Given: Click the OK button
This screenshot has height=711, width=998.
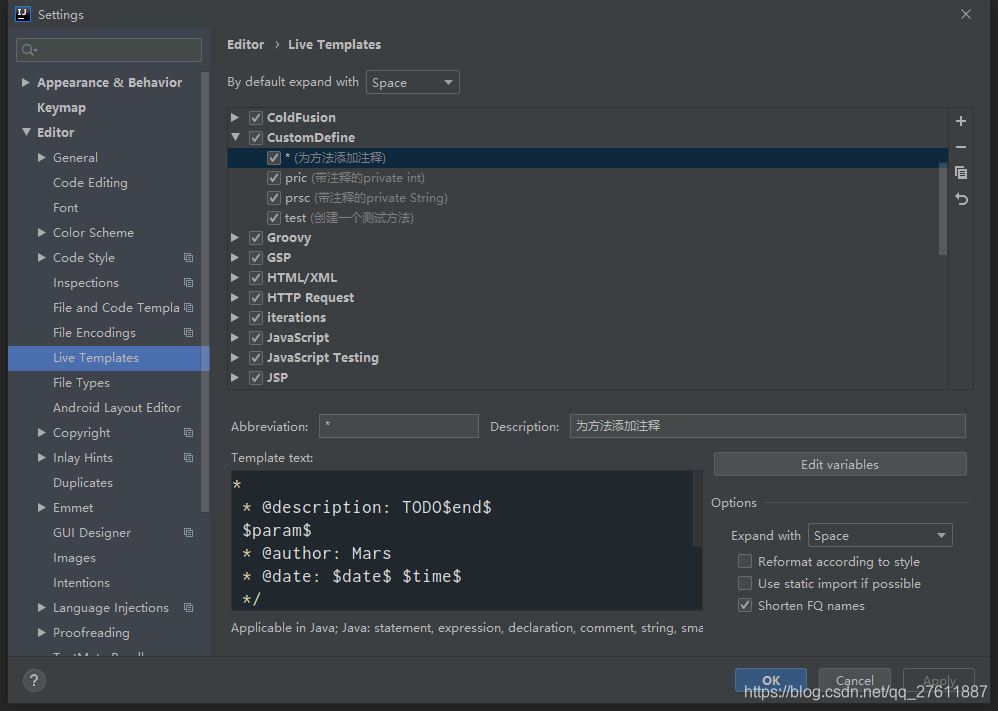Looking at the screenshot, I should 771,680.
